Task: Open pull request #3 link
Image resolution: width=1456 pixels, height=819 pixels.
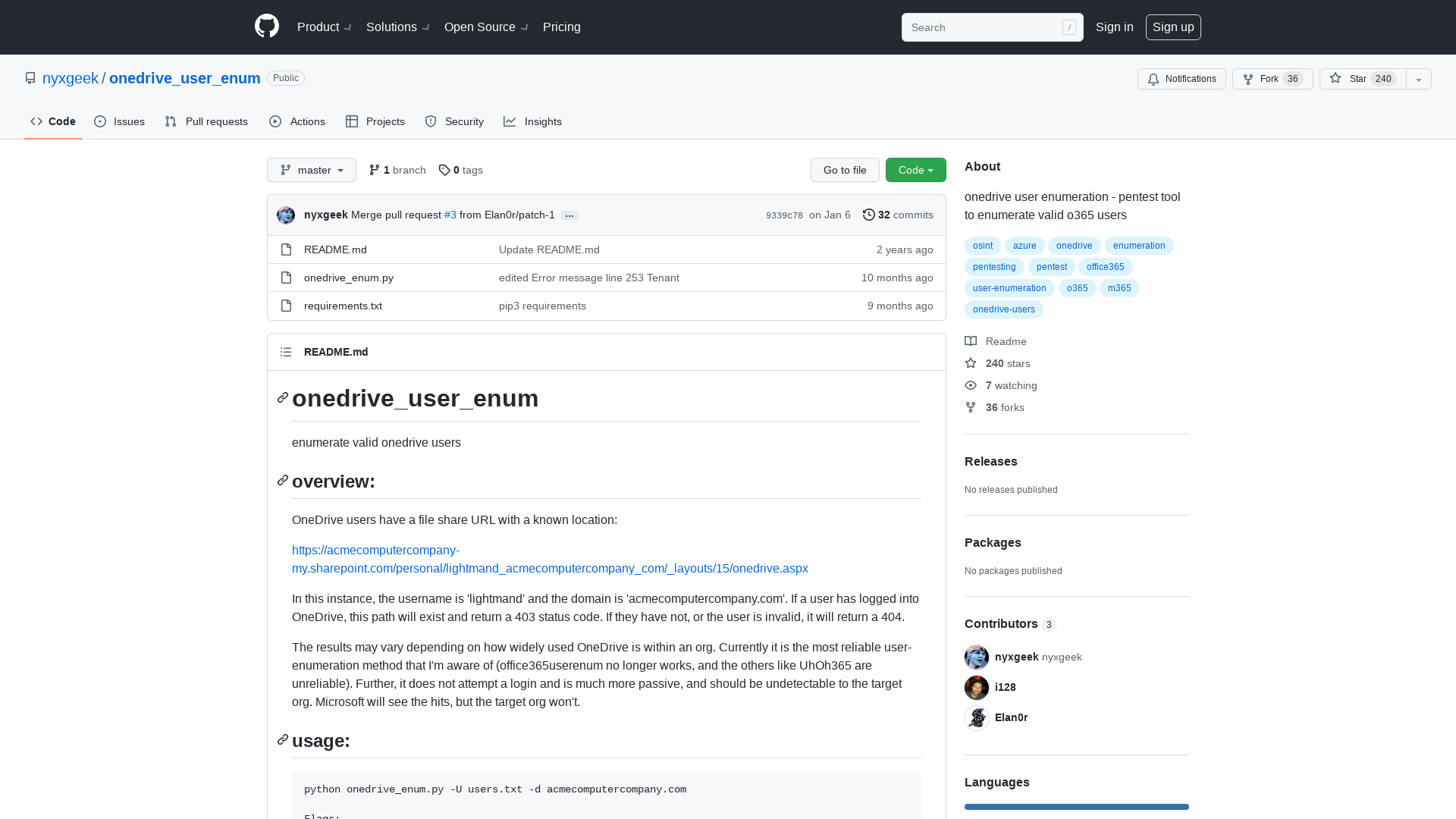Action: (x=450, y=215)
